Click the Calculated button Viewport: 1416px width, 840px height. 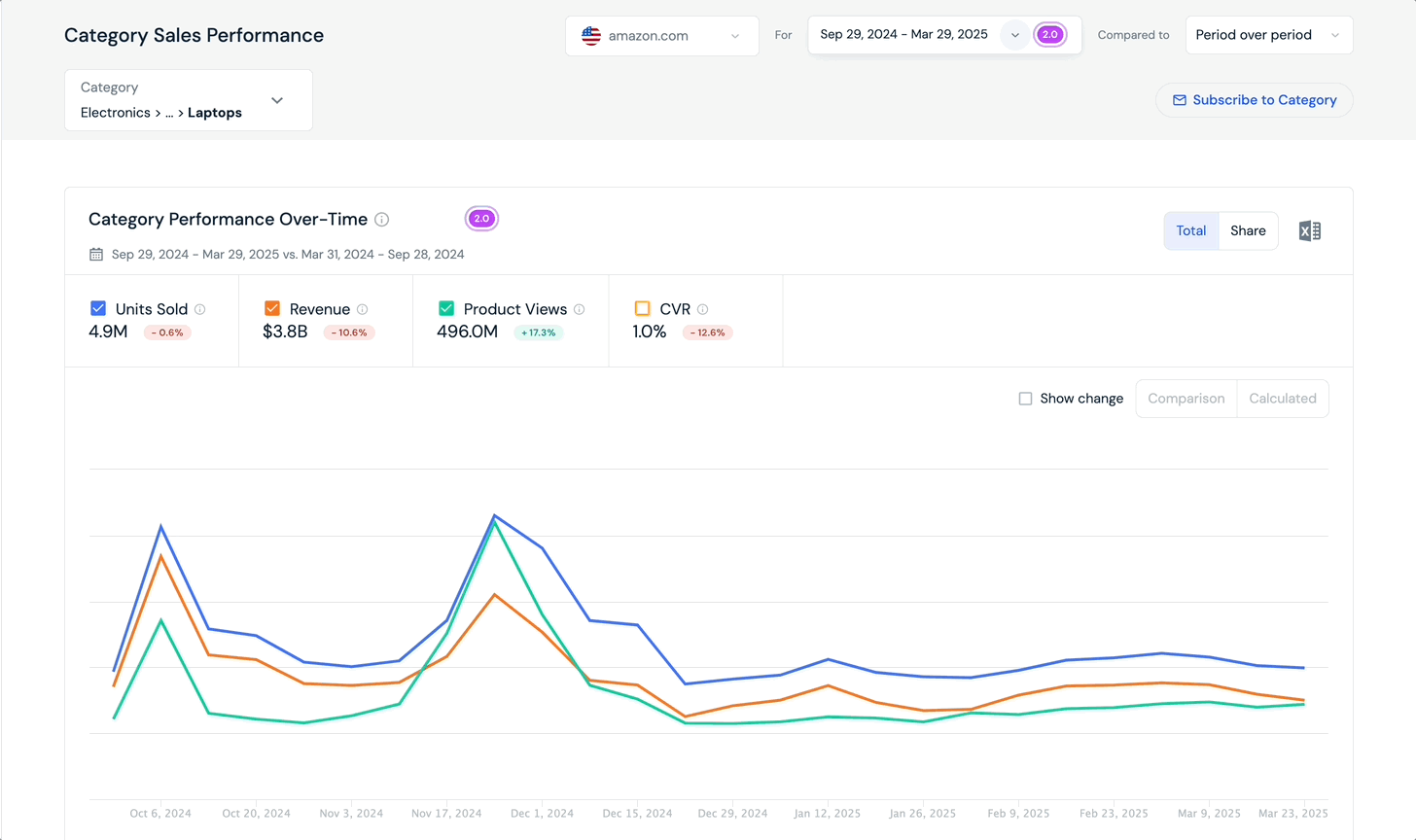coord(1282,399)
